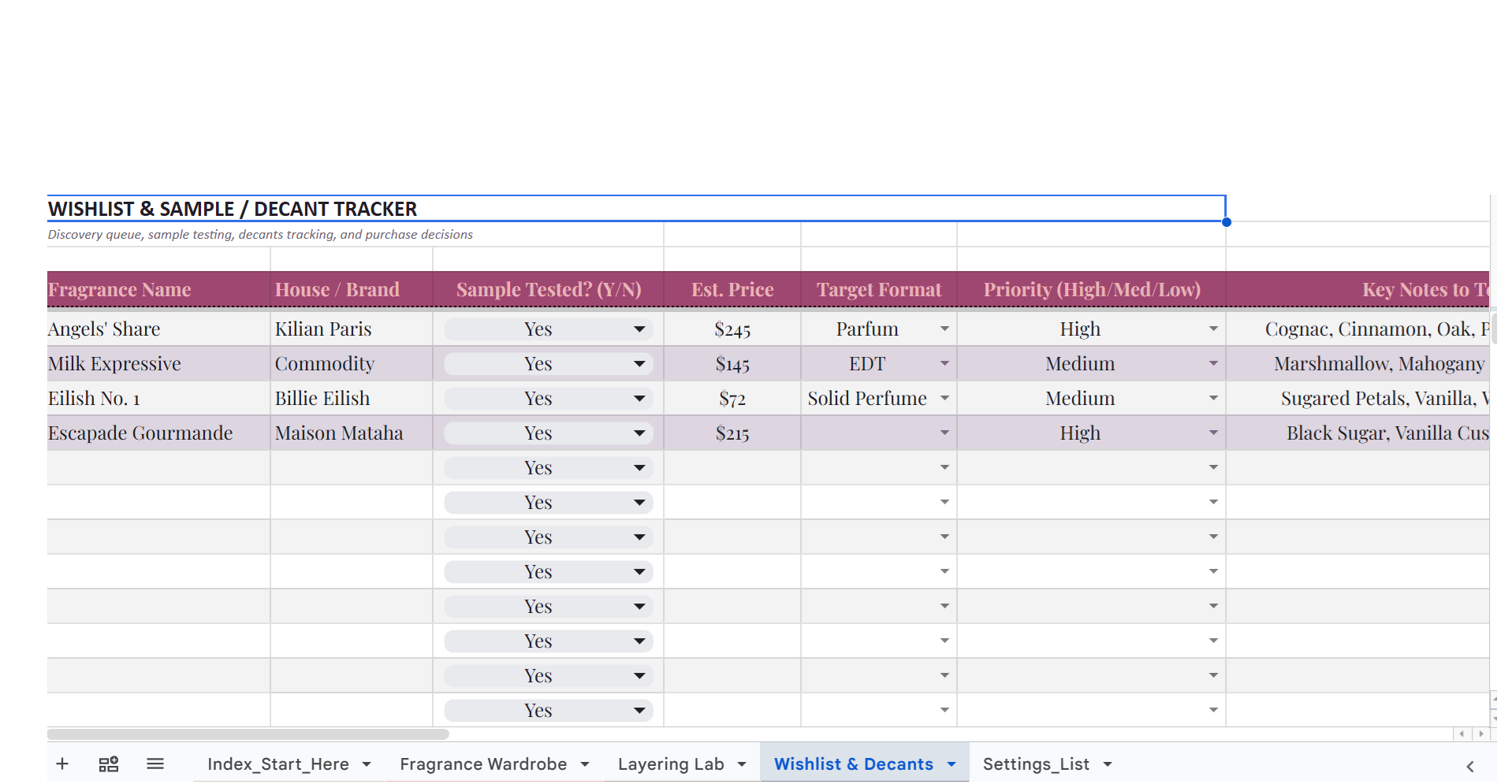
Task: Add a new sheet with plus icon
Action: [62, 764]
